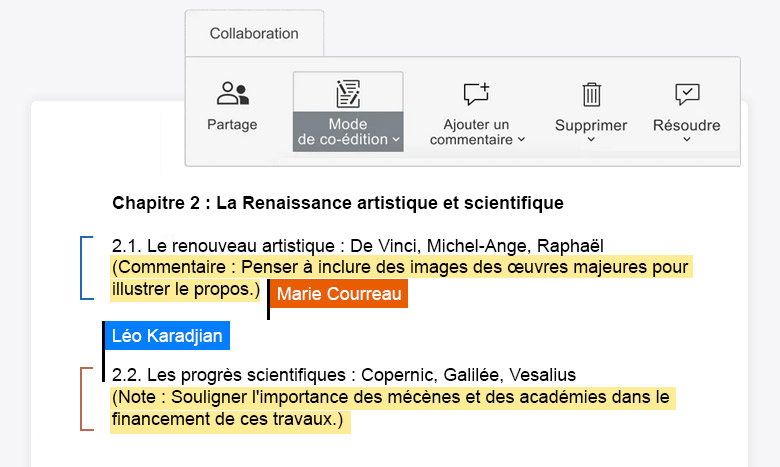Click the add comment speech bubble icon
780x467 pixels.
477,93
